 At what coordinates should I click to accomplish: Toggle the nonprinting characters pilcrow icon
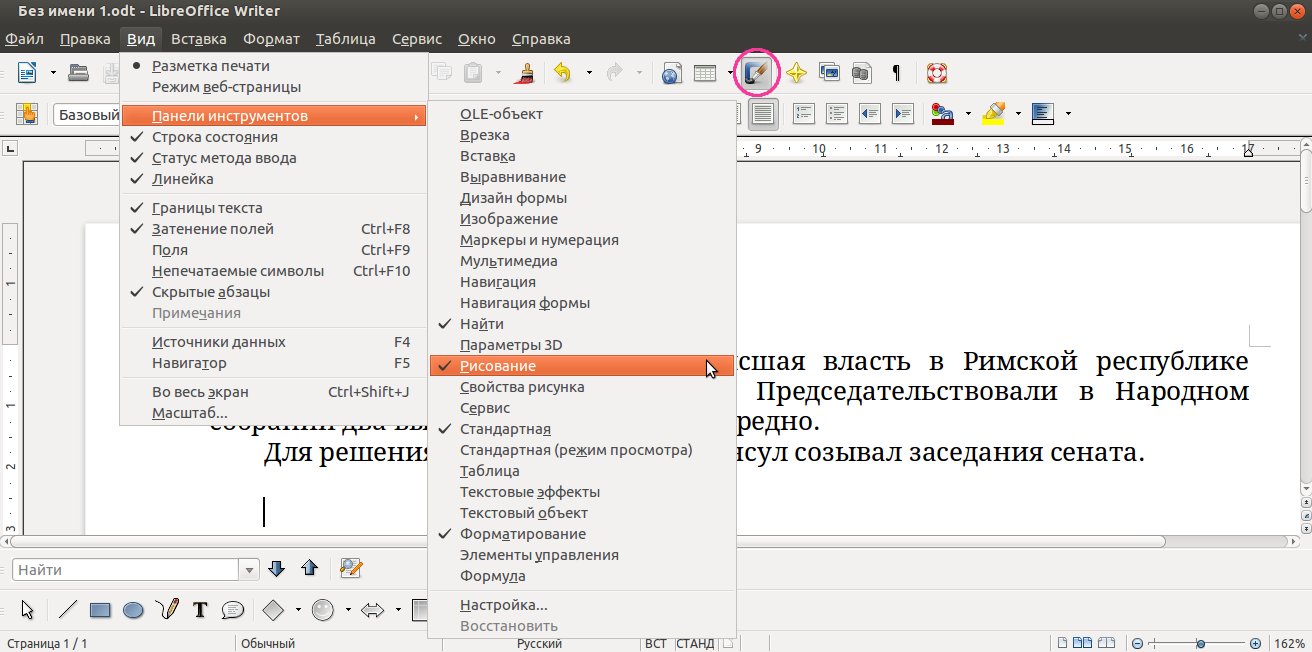(896, 73)
